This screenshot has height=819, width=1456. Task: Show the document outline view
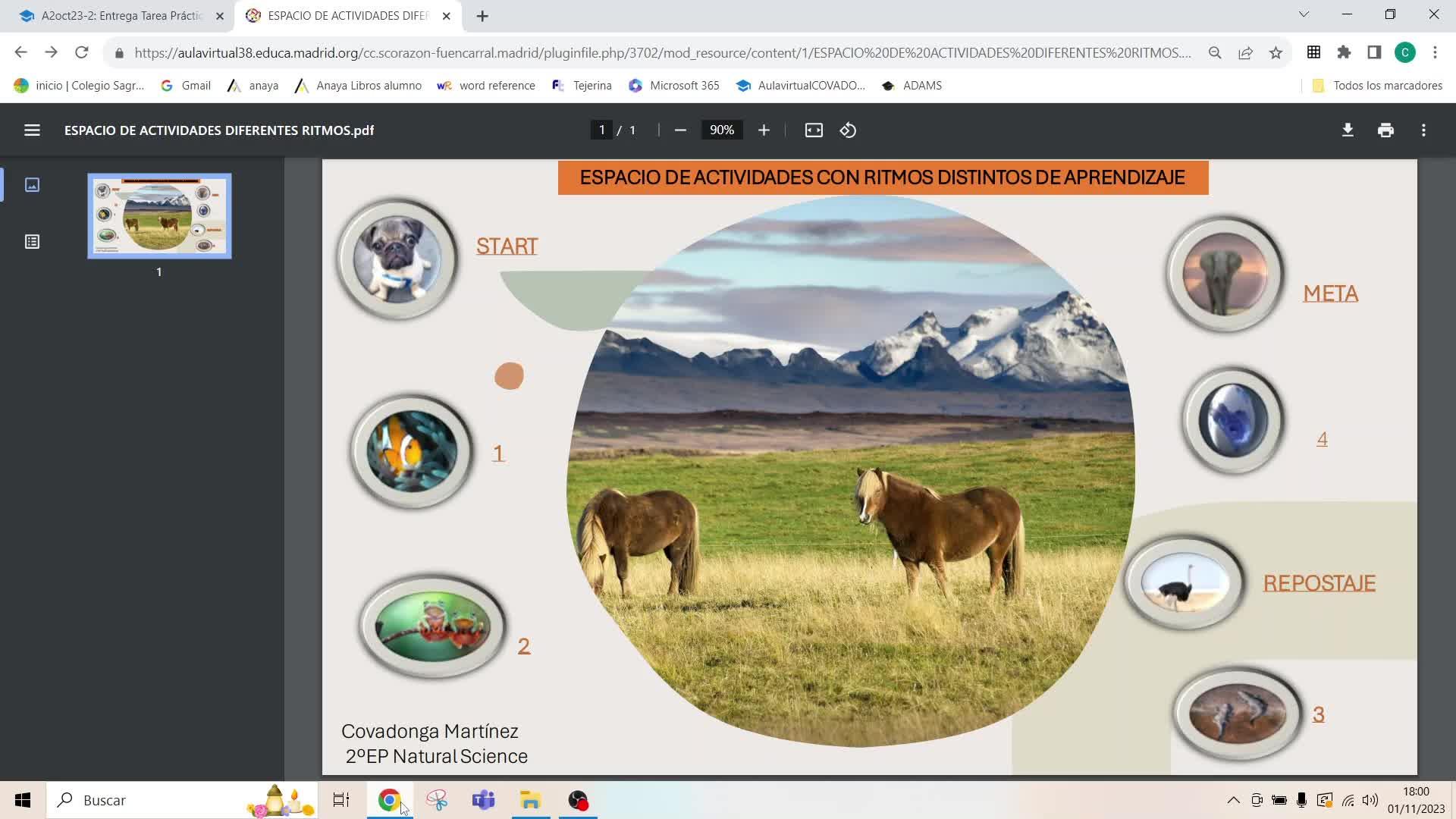tap(32, 242)
